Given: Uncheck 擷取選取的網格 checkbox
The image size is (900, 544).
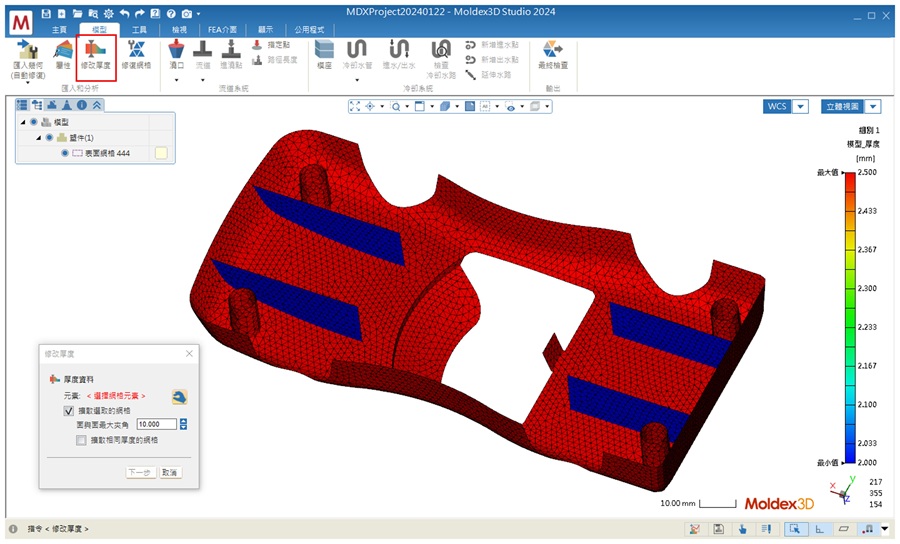Looking at the screenshot, I should pos(69,410).
